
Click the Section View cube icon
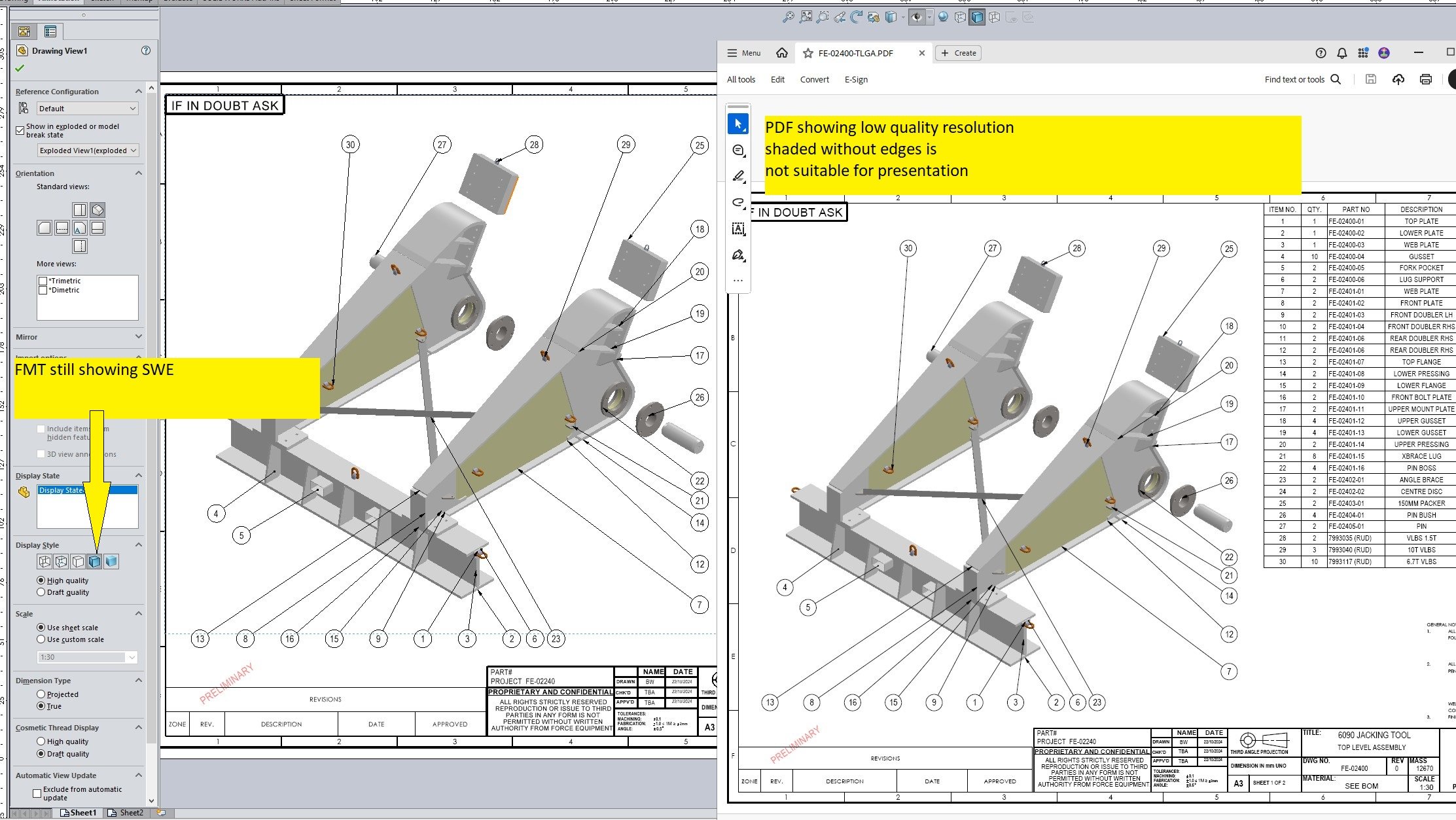[891, 18]
